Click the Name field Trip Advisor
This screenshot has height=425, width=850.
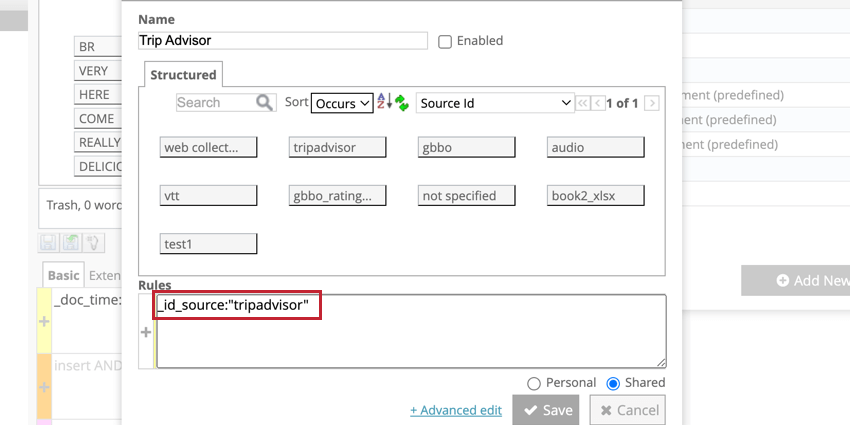pyautogui.click(x=283, y=41)
